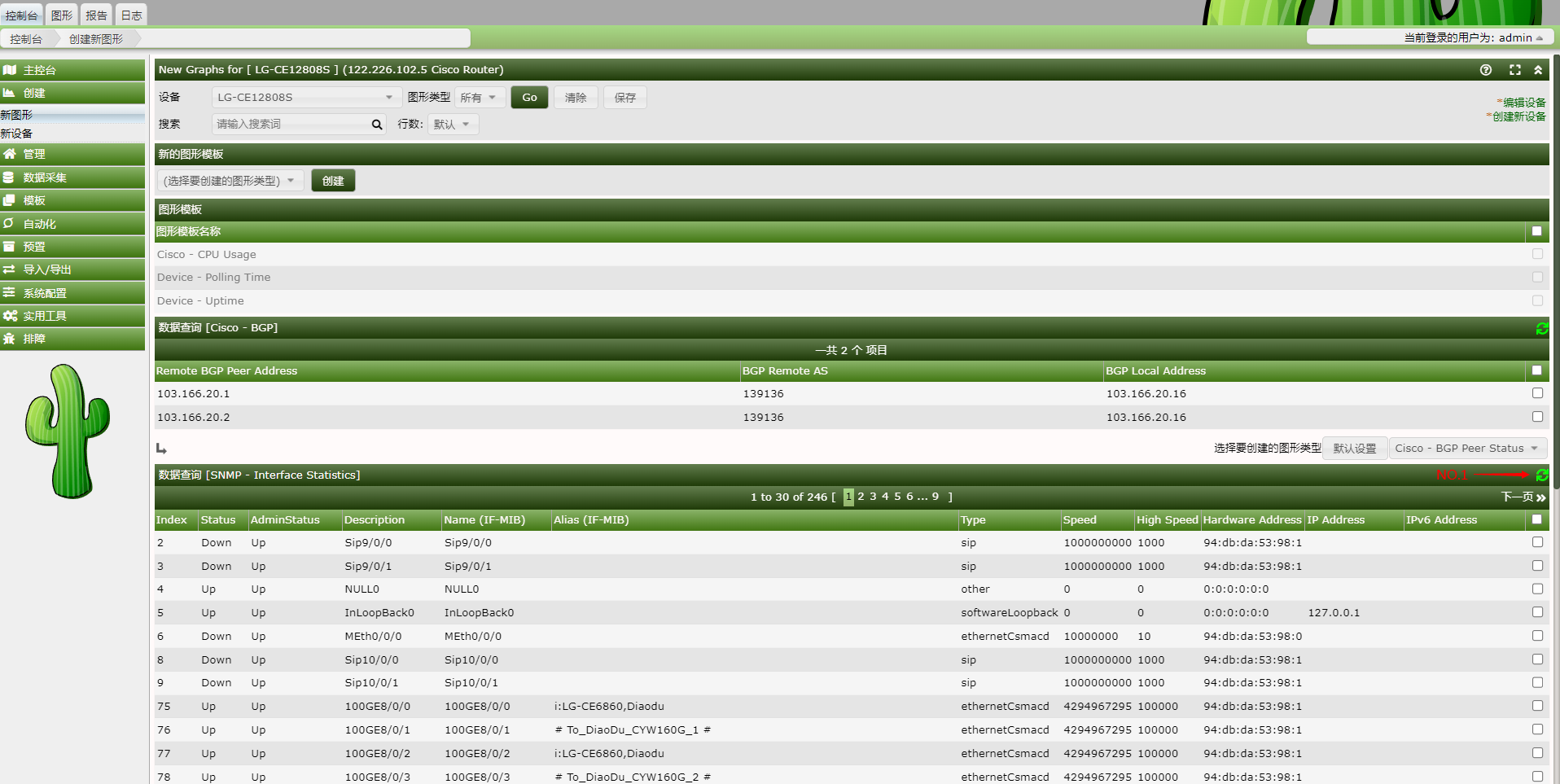Check the Device - Polling Time template
Screen dimensions: 1560x784
point(1537,277)
